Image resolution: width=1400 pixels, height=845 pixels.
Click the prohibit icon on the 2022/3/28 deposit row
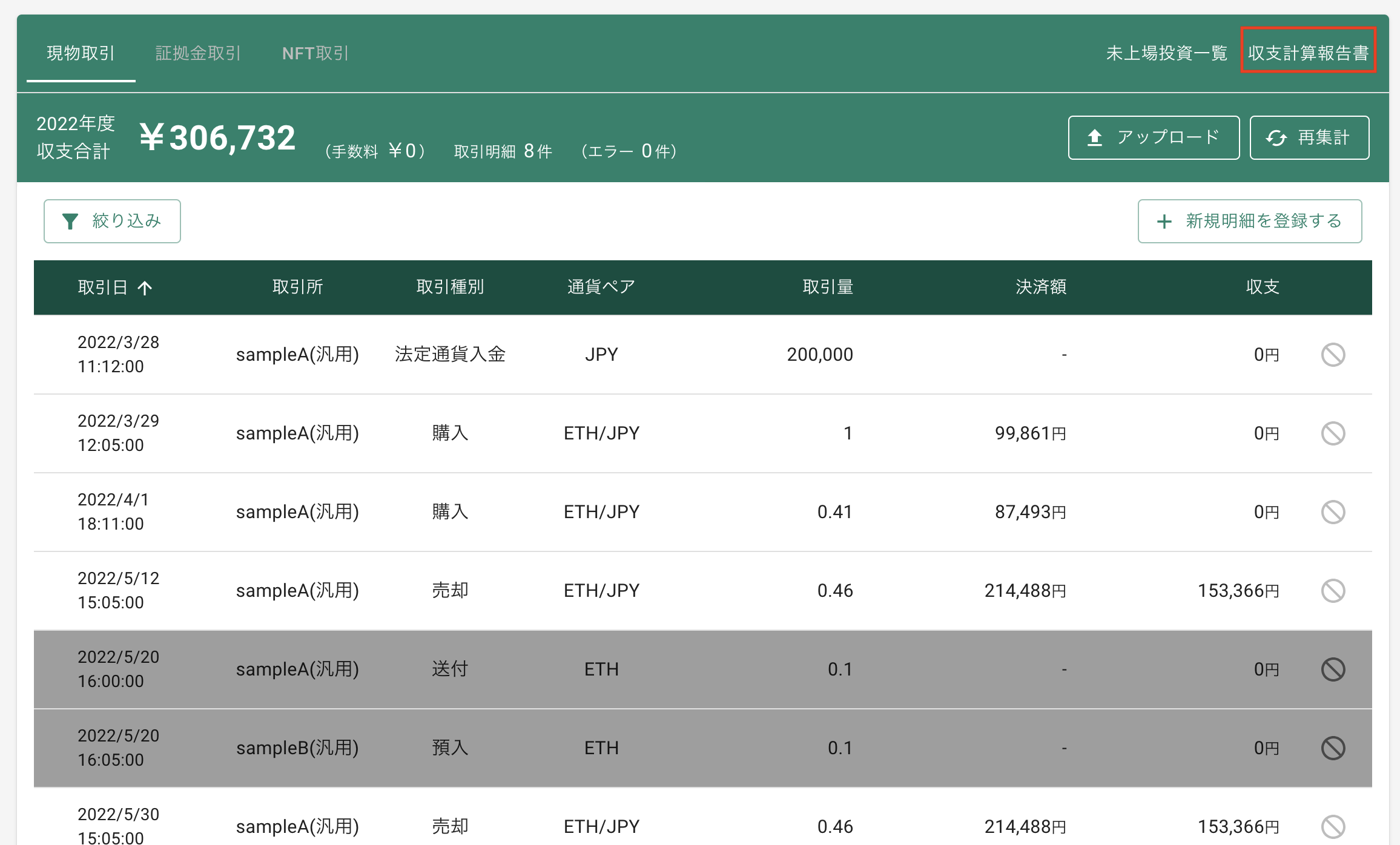tap(1333, 355)
